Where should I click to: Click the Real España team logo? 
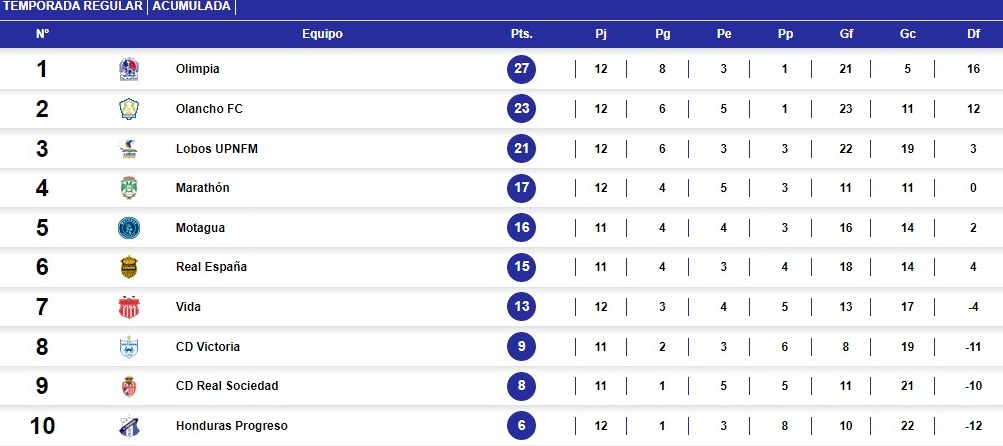(128, 267)
